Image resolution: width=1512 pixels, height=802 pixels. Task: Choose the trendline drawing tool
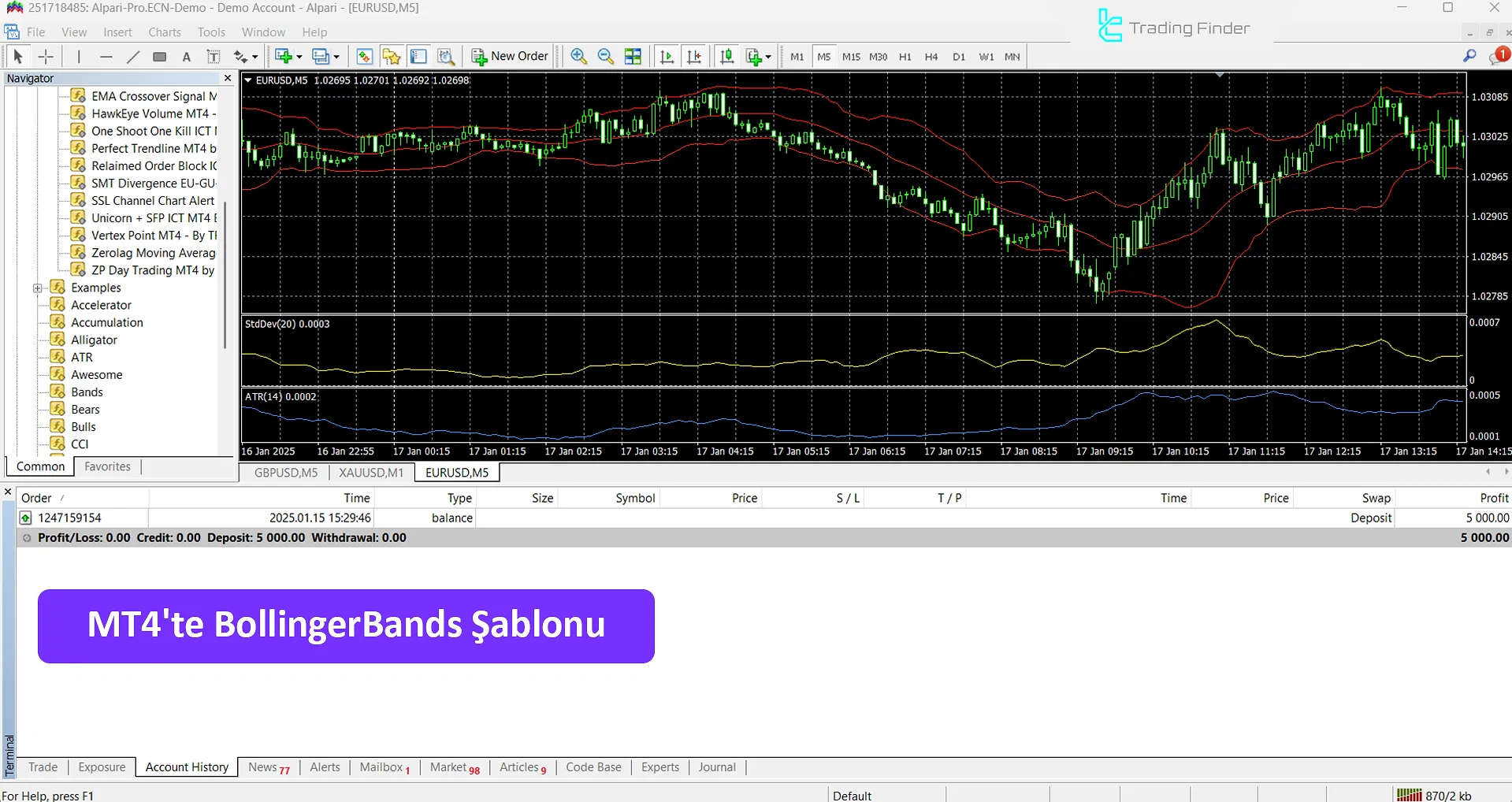133,57
